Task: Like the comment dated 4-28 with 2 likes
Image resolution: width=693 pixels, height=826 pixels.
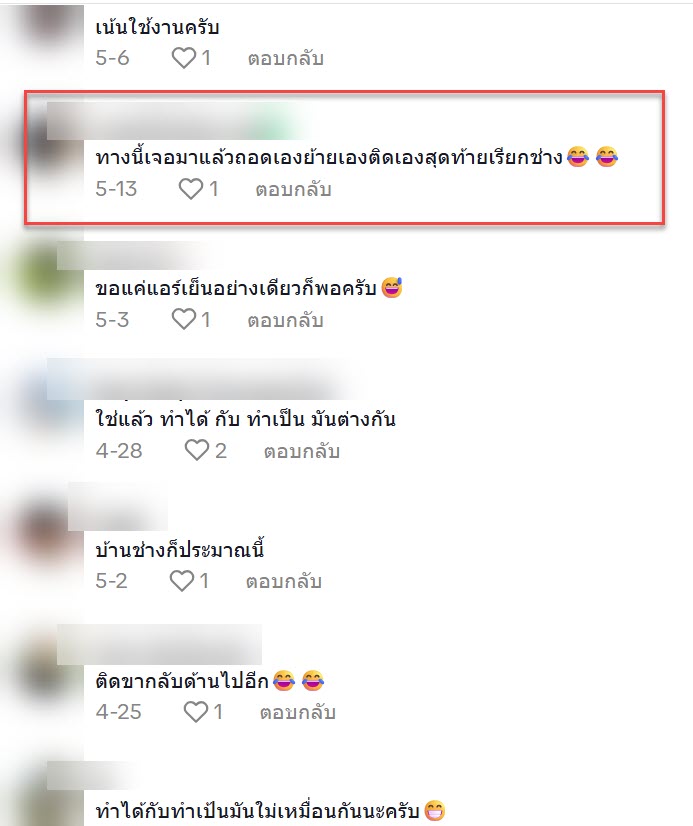Action: (x=196, y=450)
